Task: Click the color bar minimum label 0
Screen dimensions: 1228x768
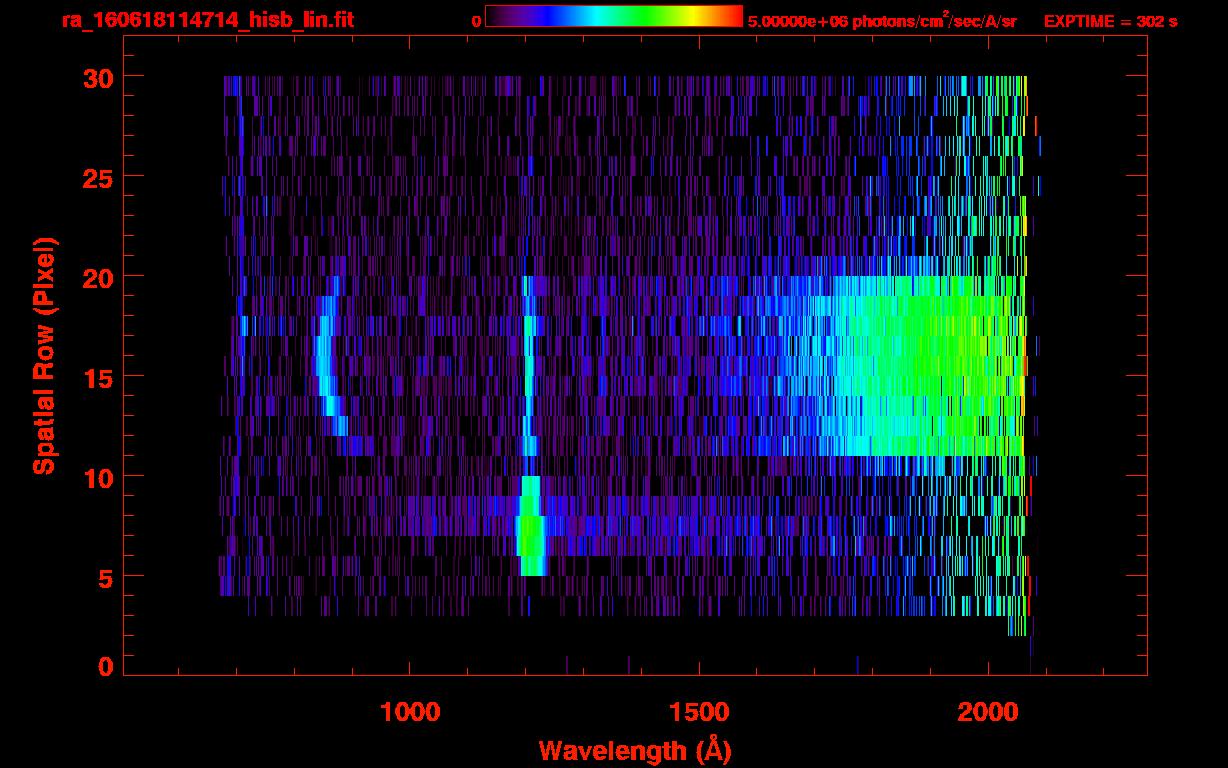Action: click(x=477, y=21)
